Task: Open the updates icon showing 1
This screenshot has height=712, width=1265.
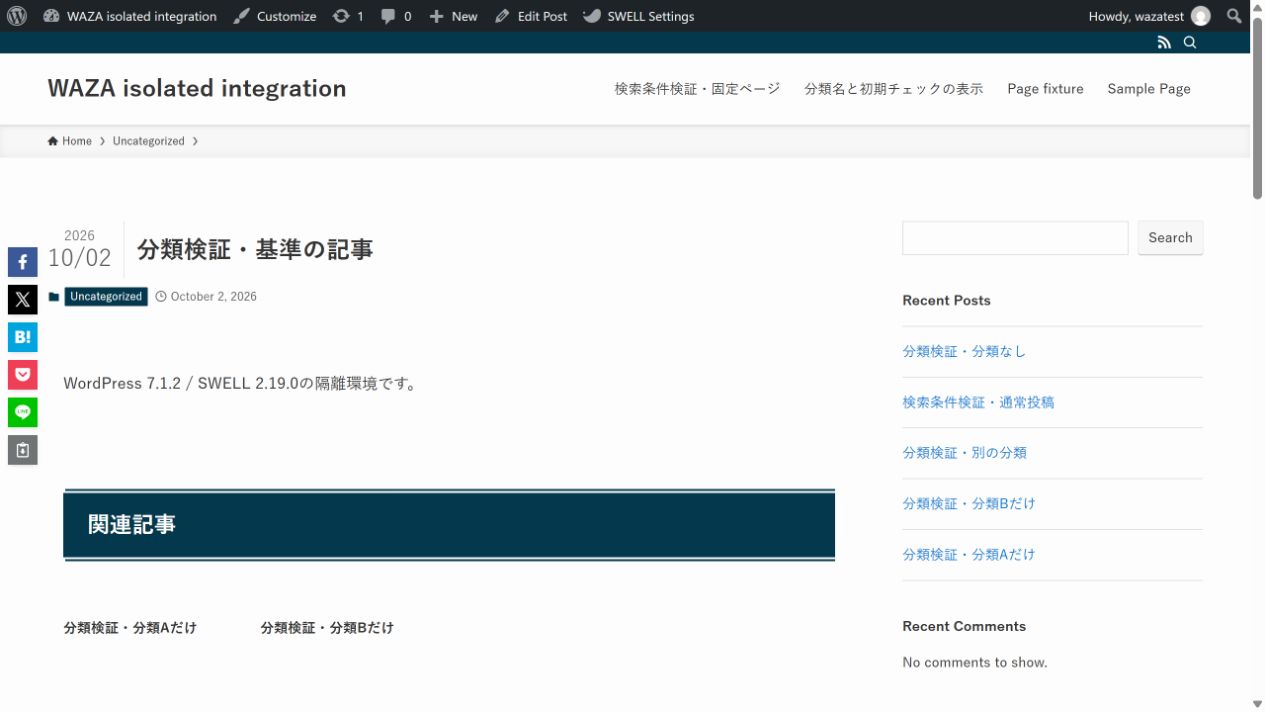Action: point(348,16)
